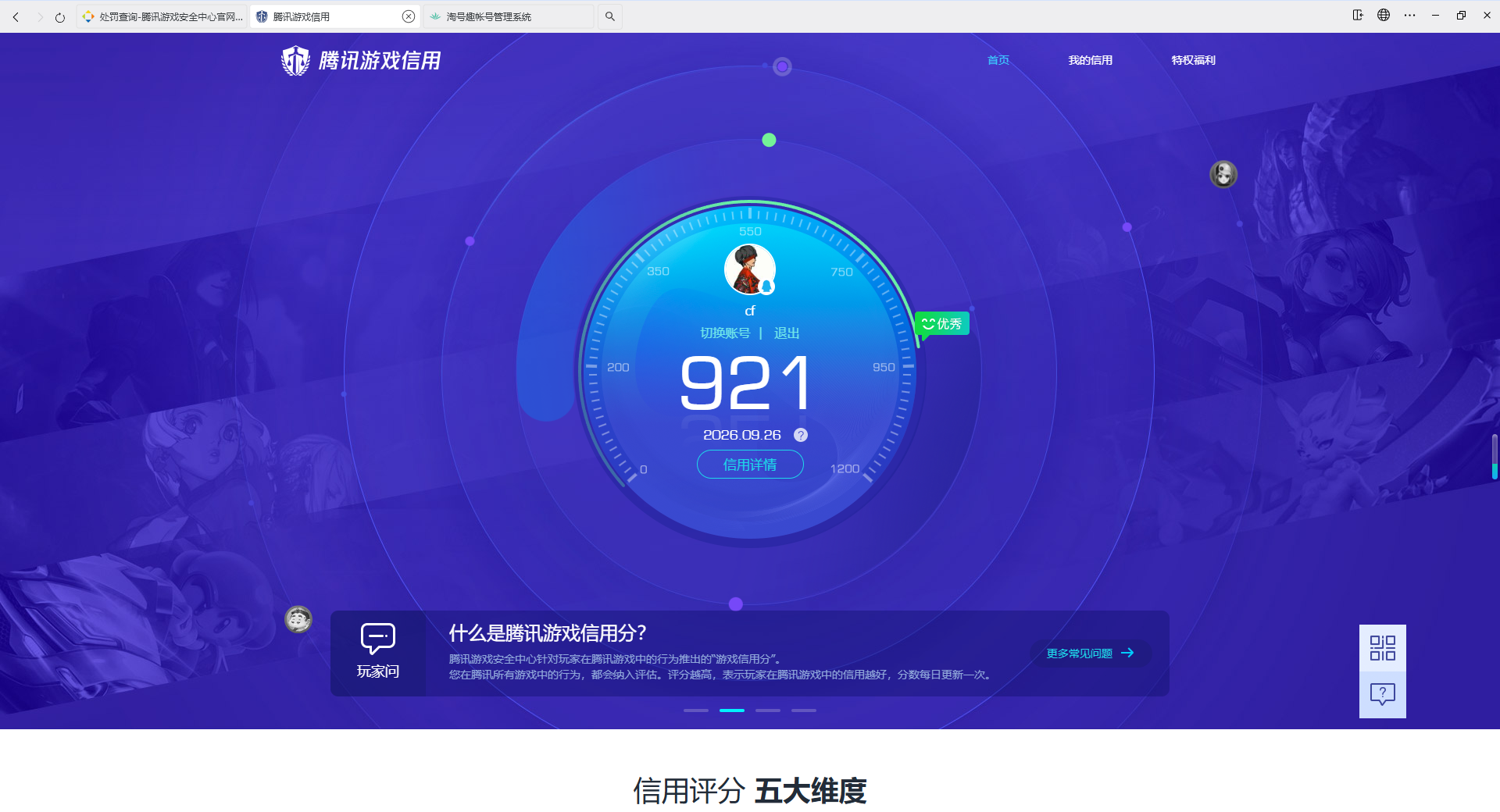Image resolution: width=1500 pixels, height=812 pixels.
Task: Click the globe icon in title bar
Action: (1384, 15)
